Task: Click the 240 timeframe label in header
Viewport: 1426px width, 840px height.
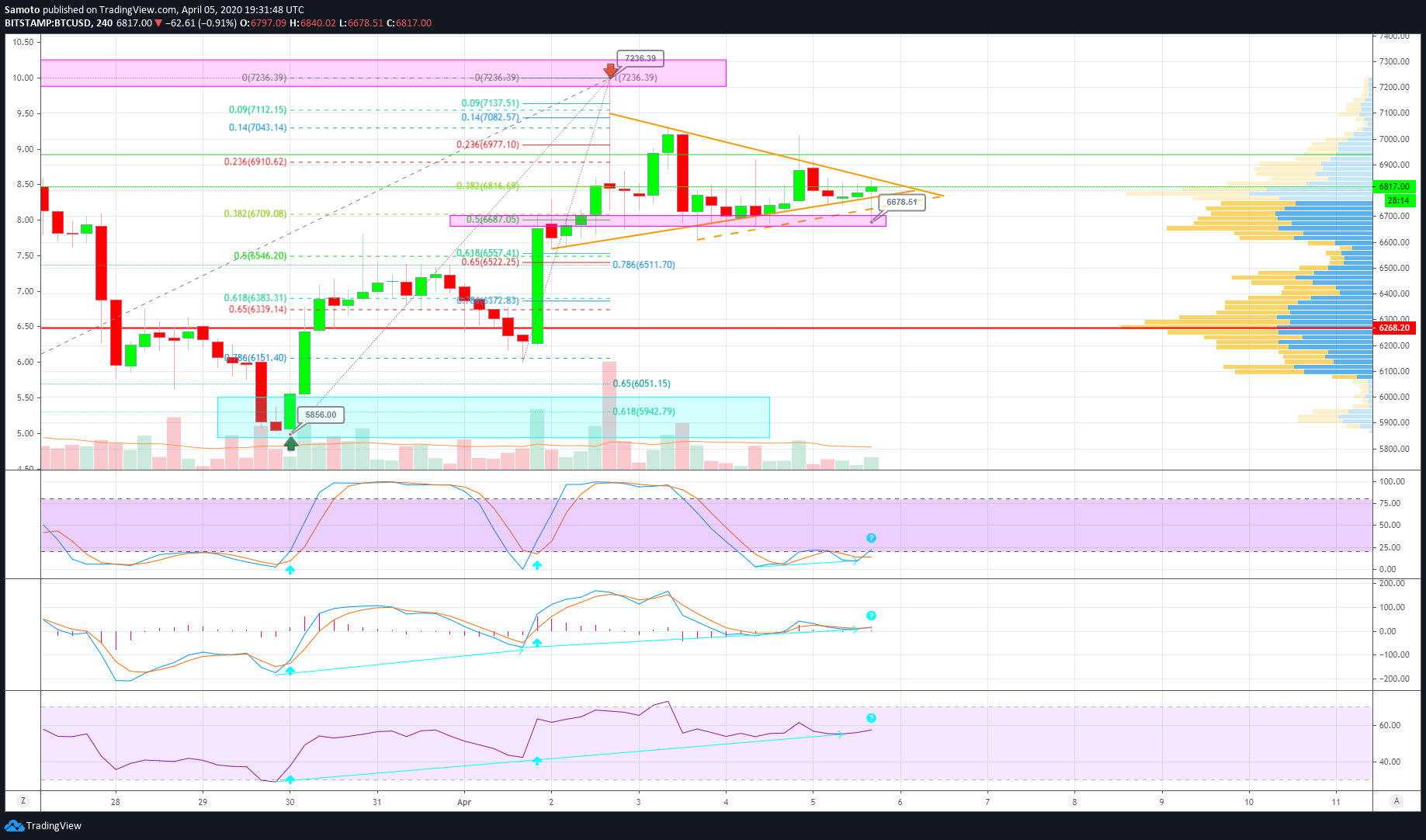Action: click(x=104, y=23)
